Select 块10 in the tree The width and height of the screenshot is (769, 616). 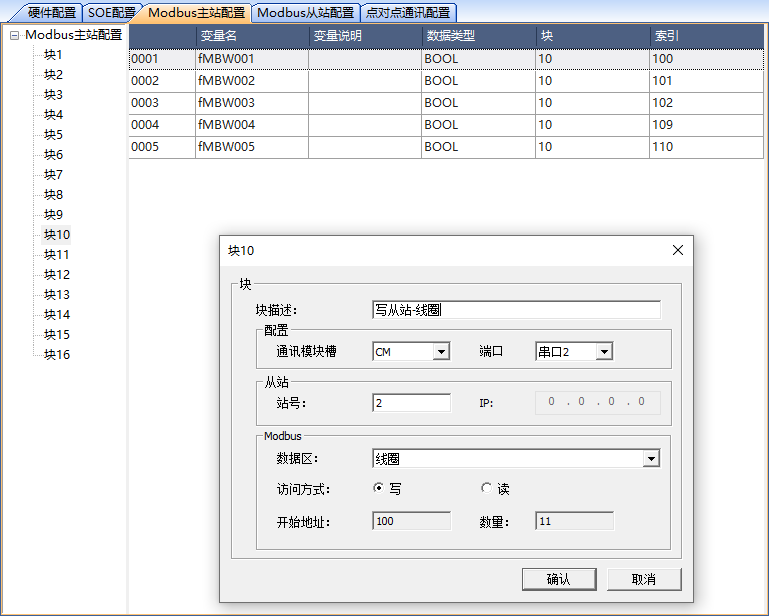[x=56, y=234]
